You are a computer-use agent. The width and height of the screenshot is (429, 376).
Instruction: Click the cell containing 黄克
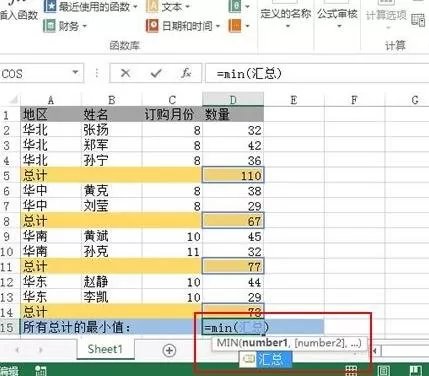click(x=112, y=191)
